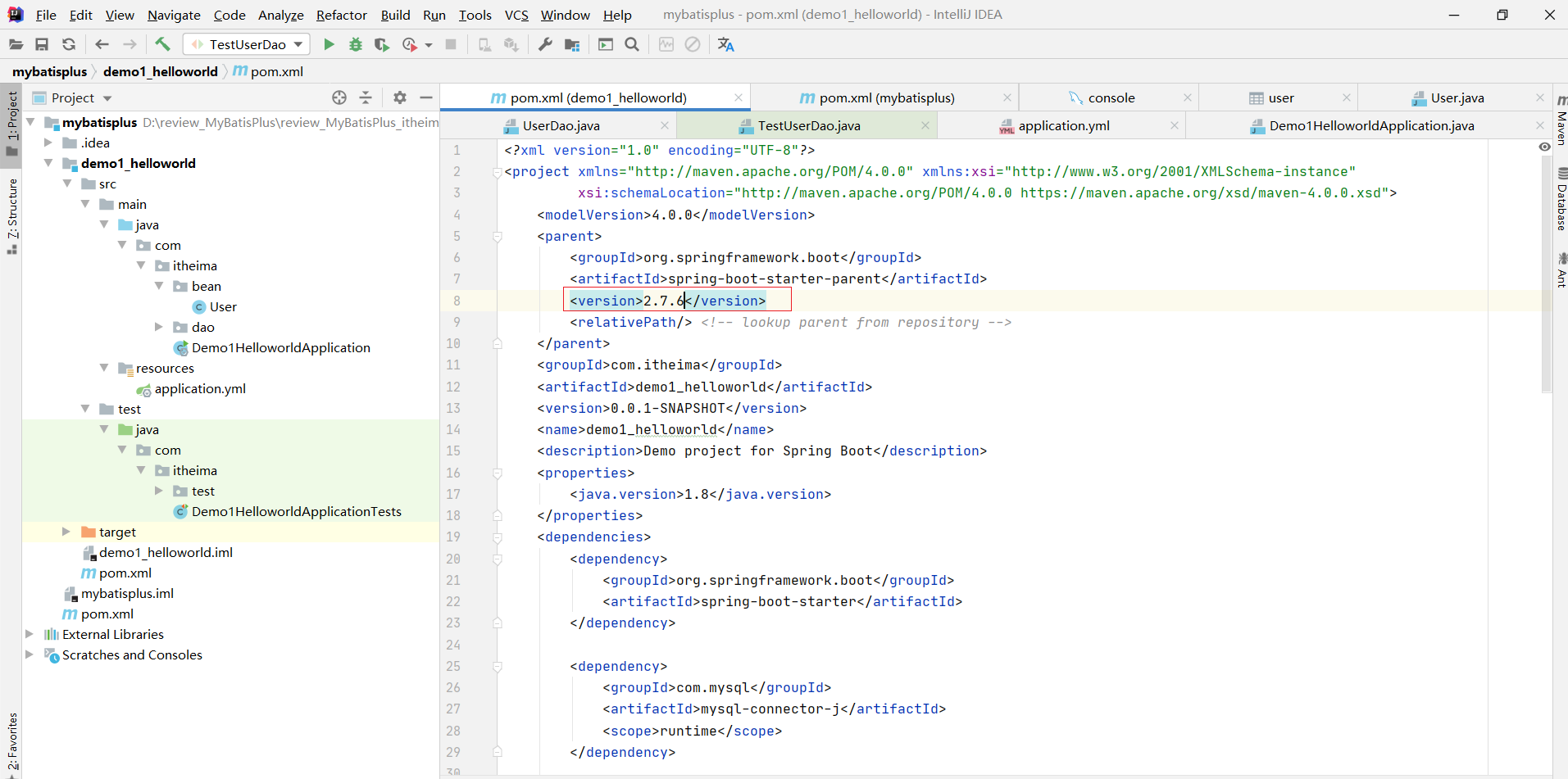
Task: Click the Back navigation arrow
Action: tap(102, 44)
